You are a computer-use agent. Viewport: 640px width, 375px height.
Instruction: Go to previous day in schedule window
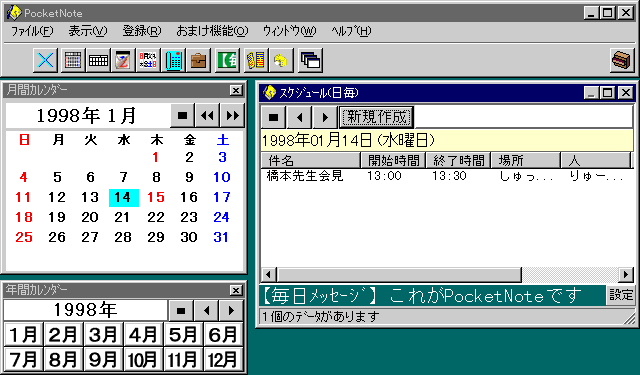click(x=299, y=117)
